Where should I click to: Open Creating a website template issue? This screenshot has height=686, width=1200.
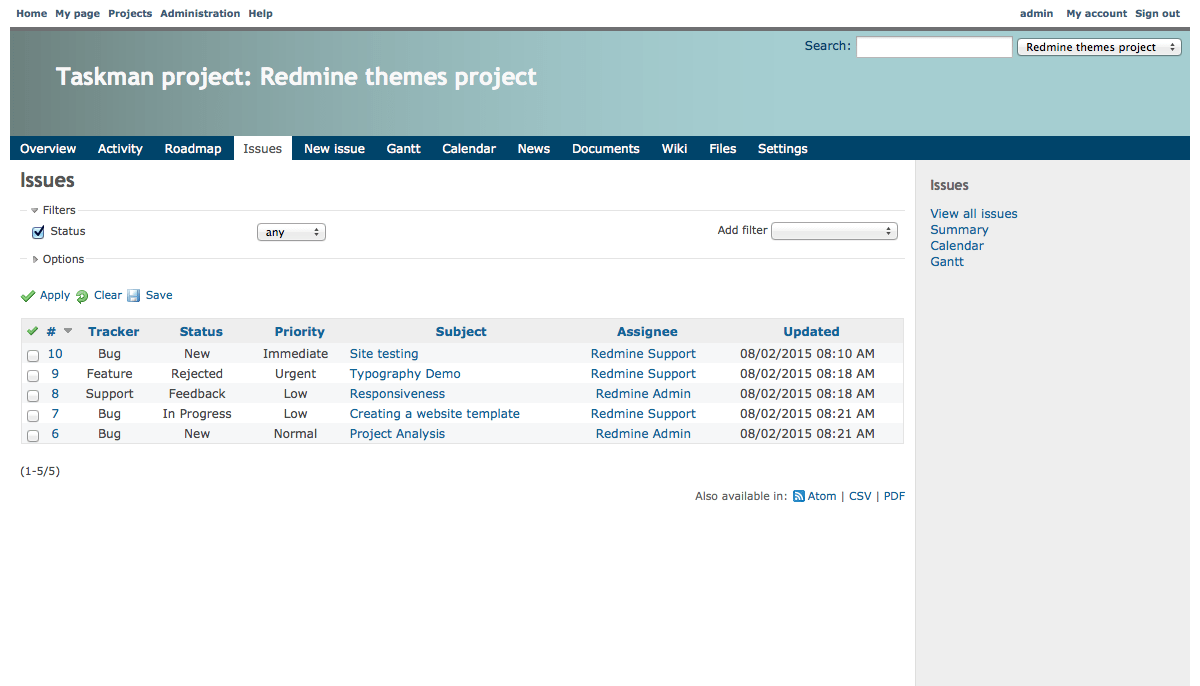click(435, 414)
